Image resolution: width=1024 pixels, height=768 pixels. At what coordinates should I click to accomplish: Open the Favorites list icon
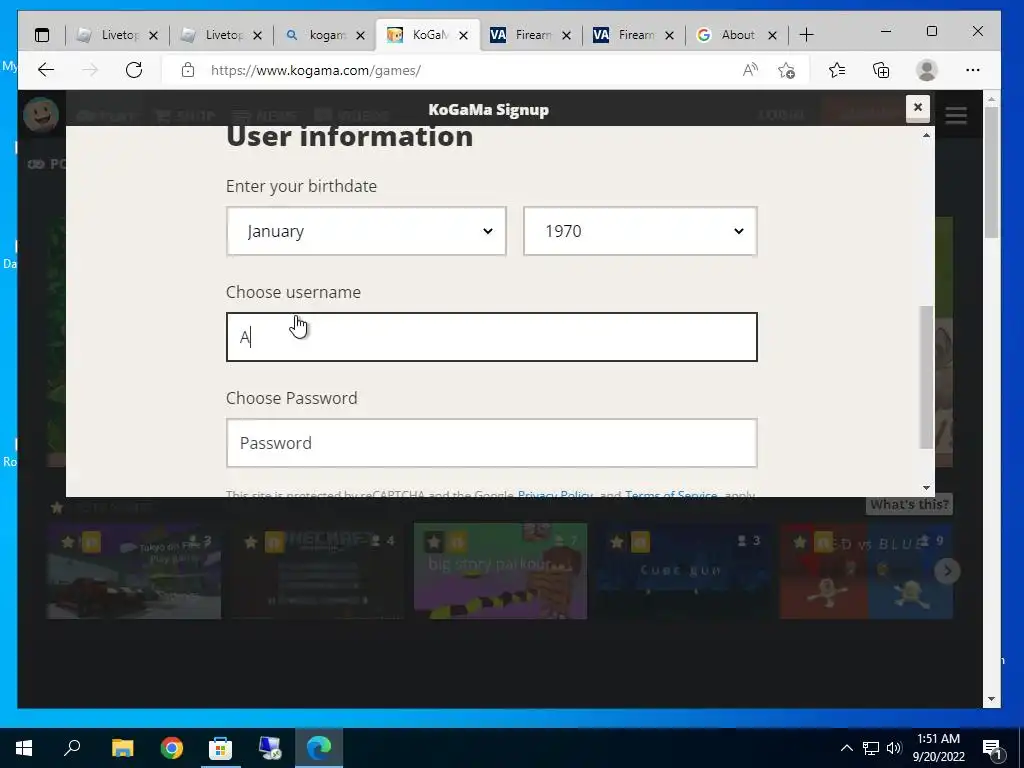[x=837, y=70]
